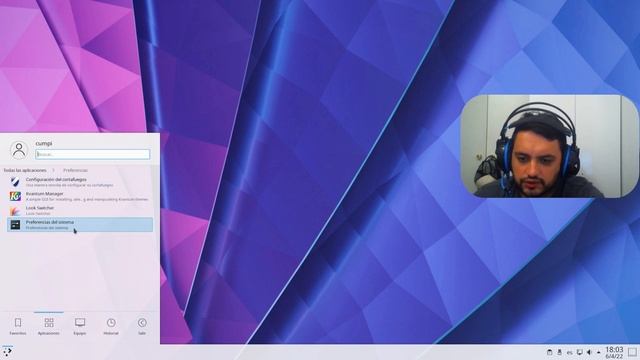
Task: Switch to the Favoritos tab
Action: (18, 327)
